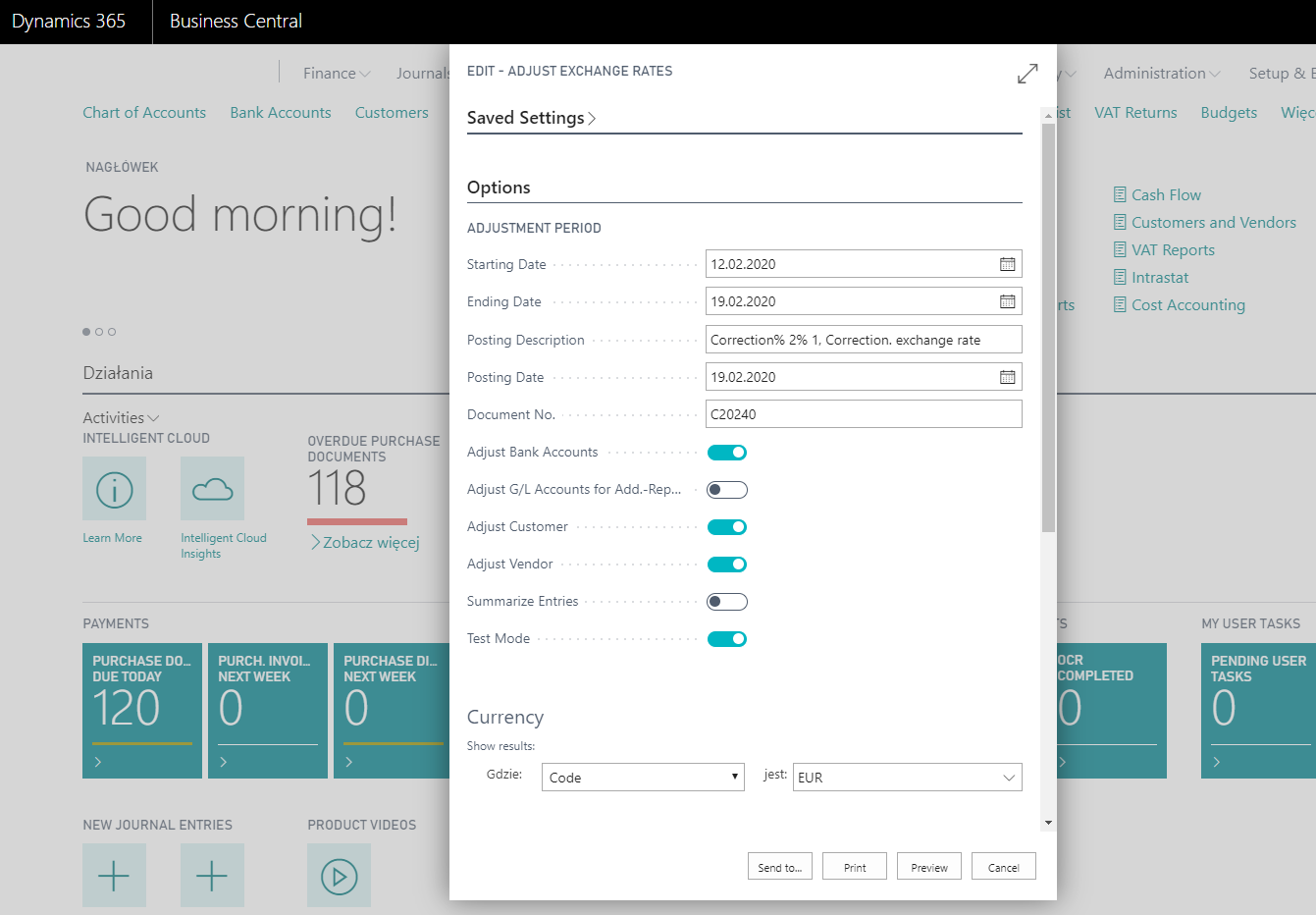Click the Preview button
The height and width of the screenshot is (915, 1316).
pos(929,867)
